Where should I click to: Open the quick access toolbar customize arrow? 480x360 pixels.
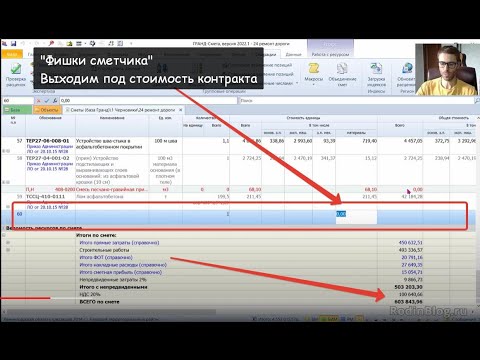[x=131, y=43]
